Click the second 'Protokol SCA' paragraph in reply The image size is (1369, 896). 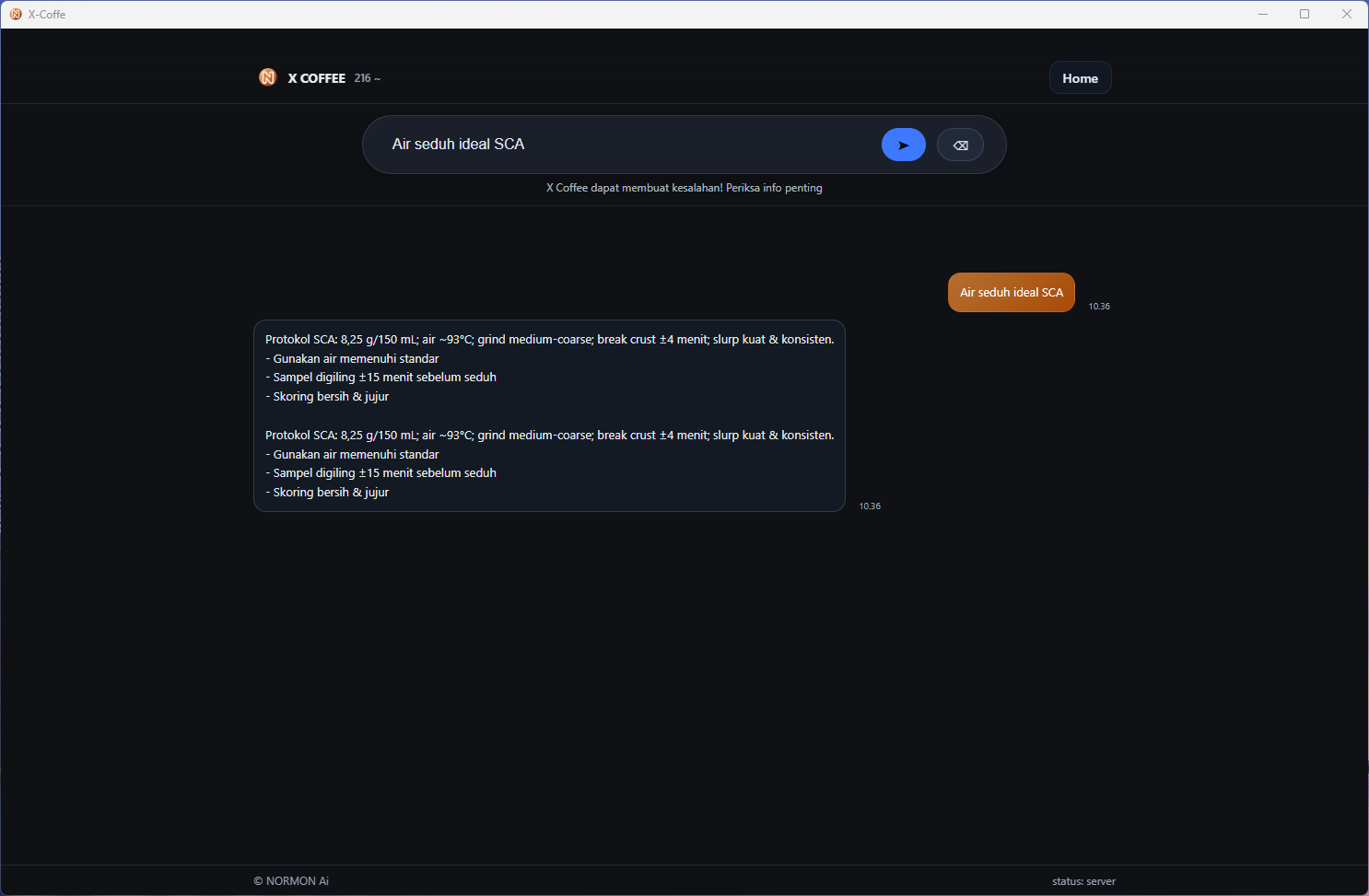click(549, 436)
